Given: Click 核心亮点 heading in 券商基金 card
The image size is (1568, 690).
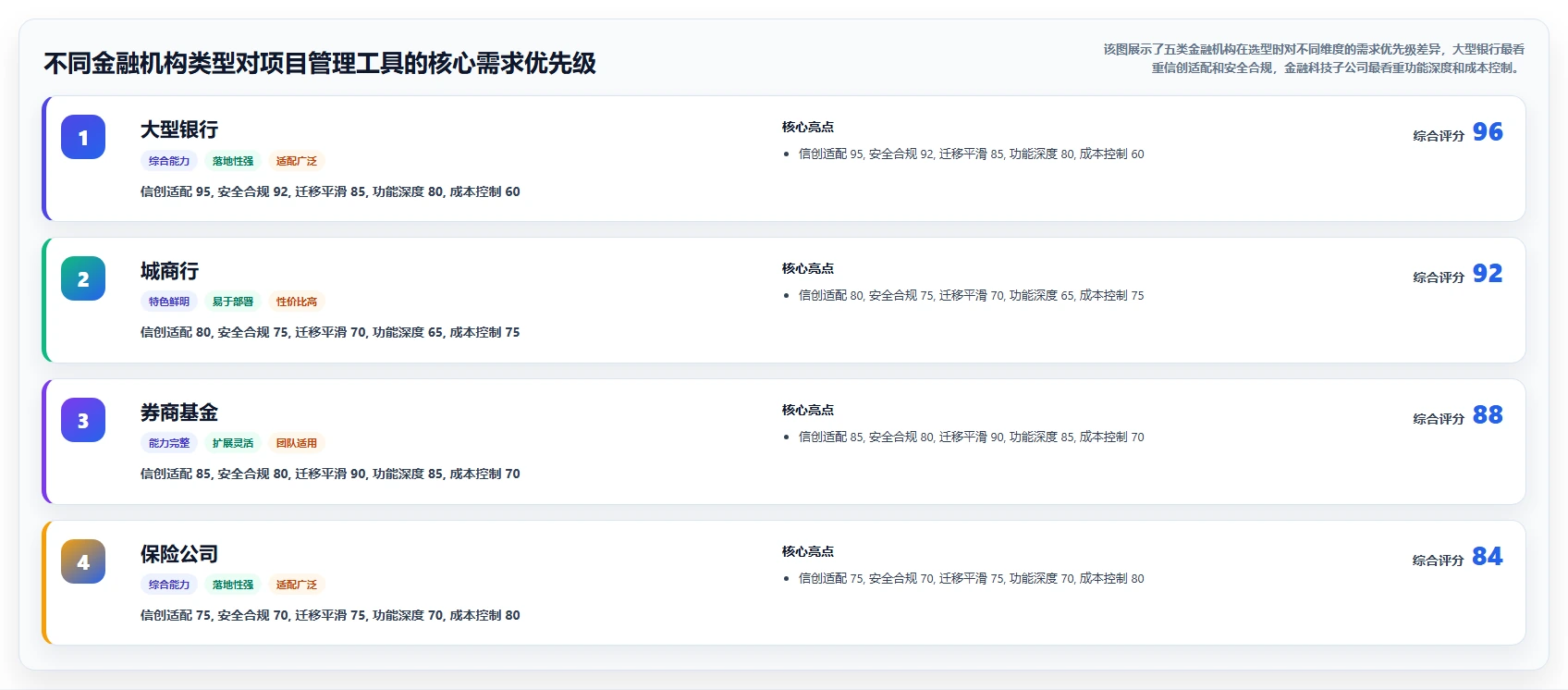Looking at the screenshot, I should pos(808,411).
